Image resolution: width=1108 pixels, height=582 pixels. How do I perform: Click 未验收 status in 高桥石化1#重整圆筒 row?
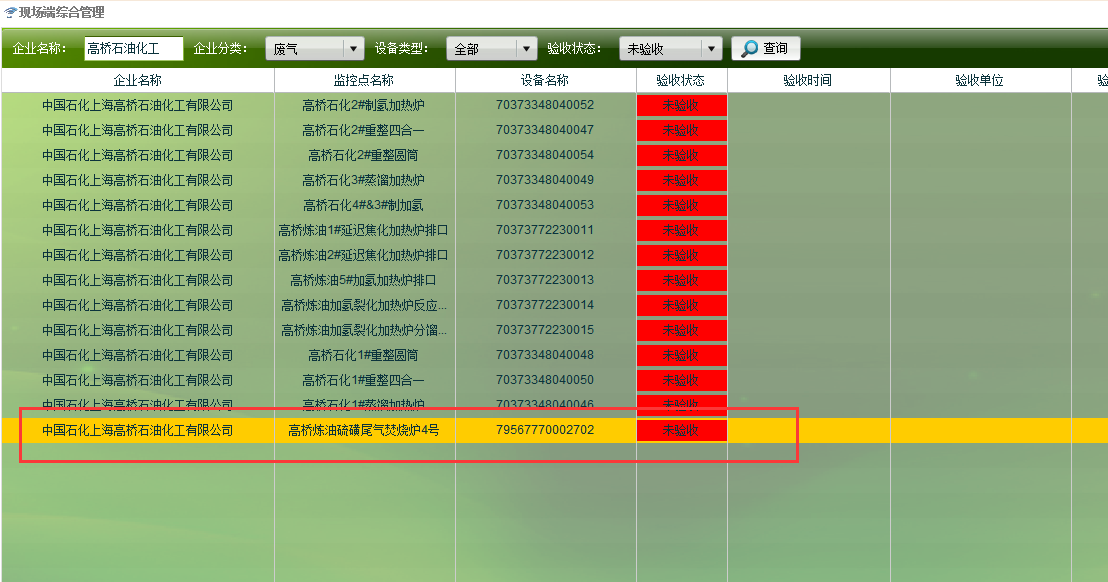[681, 355]
